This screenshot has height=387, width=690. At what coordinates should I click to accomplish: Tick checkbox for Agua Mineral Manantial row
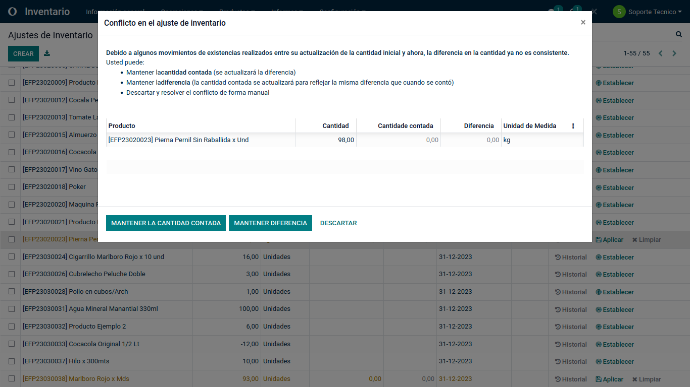[x=12, y=309]
